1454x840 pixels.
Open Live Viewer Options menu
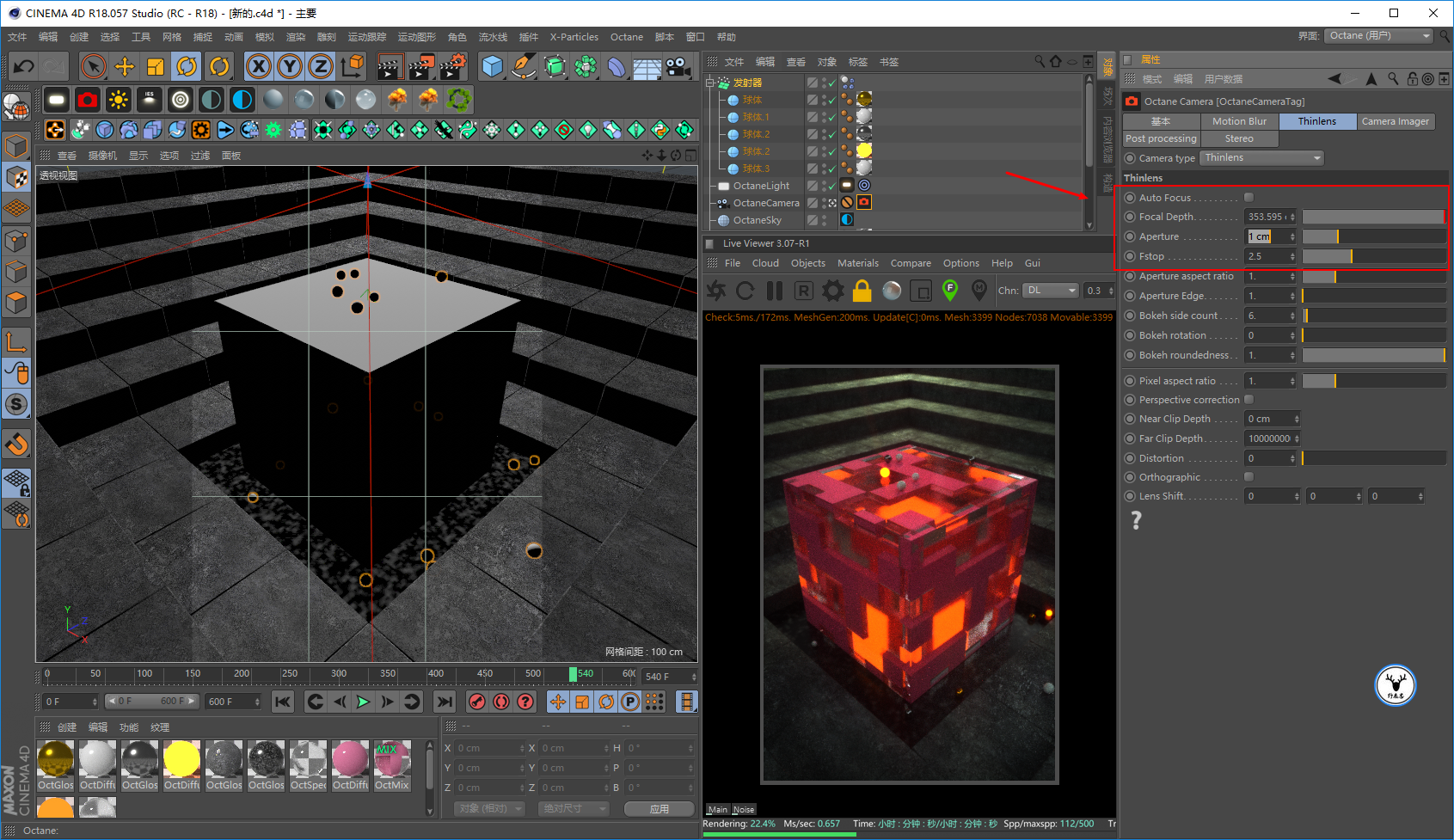961,263
